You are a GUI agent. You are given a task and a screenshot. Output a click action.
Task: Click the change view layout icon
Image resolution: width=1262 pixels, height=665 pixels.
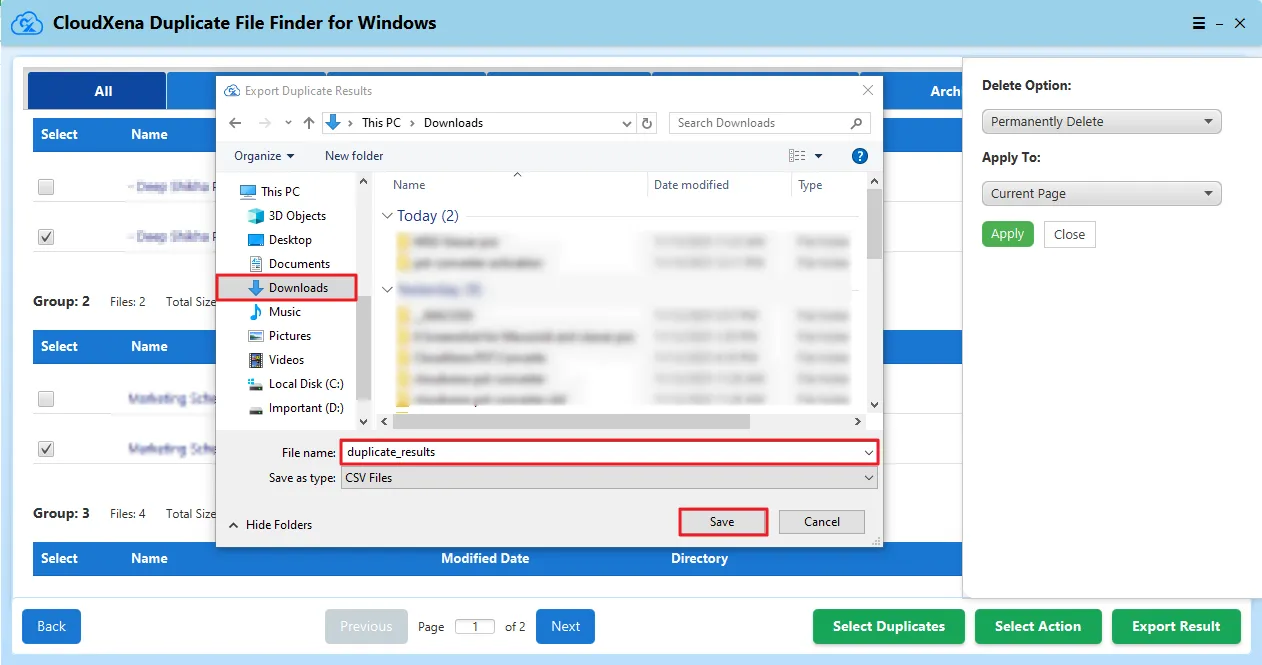pos(797,156)
